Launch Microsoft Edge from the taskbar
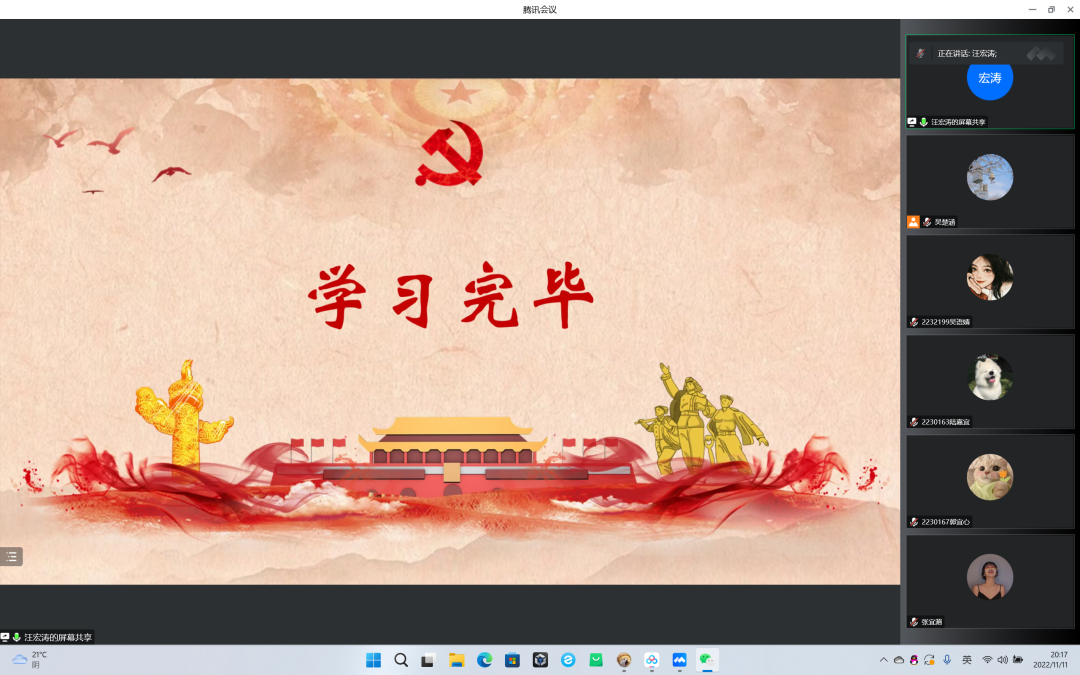The height and width of the screenshot is (675, 1080). (485, 660)
